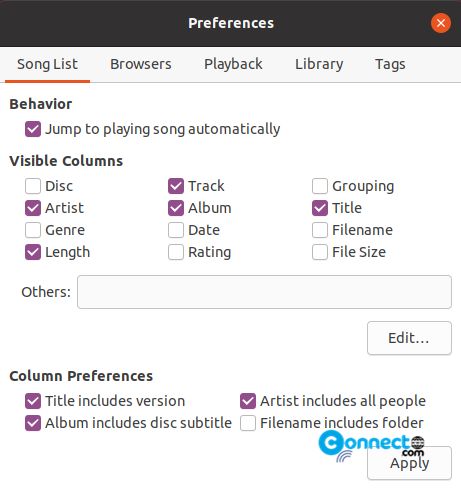The width and height of the screenshot is (461, 491).
Task: Disable Jump to playing song automatically
Action: point(33,129)
